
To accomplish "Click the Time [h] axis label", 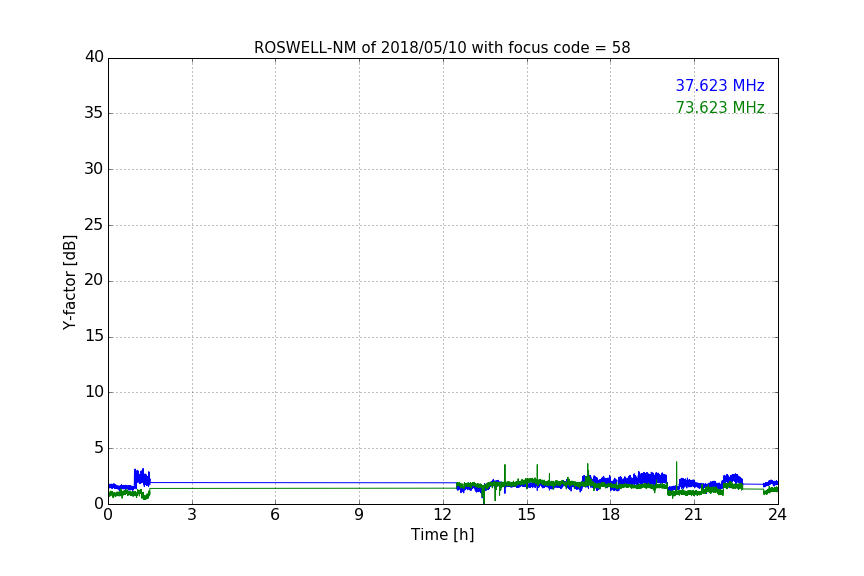I will [442, 535].
